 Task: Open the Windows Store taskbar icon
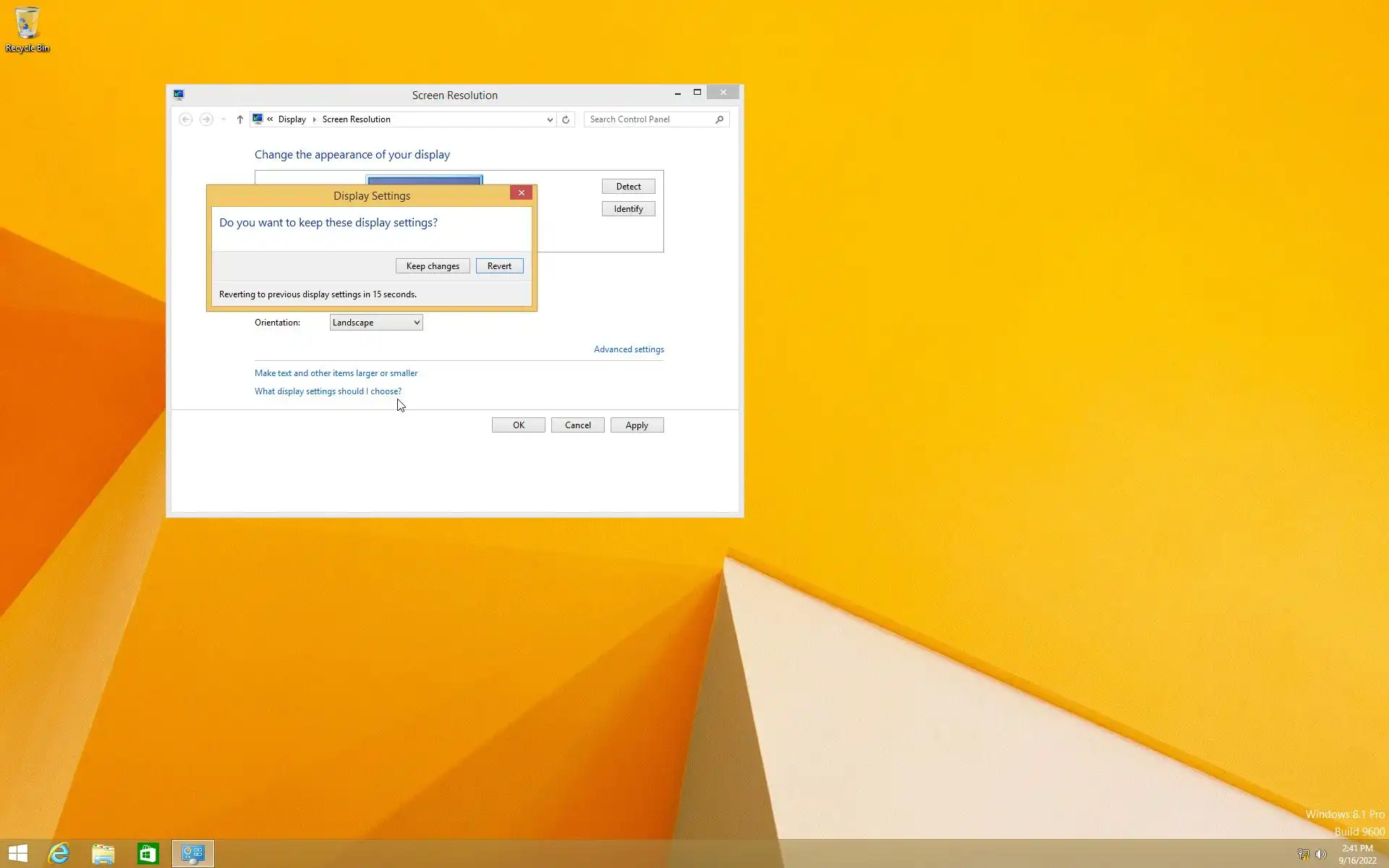coord(148,854)
